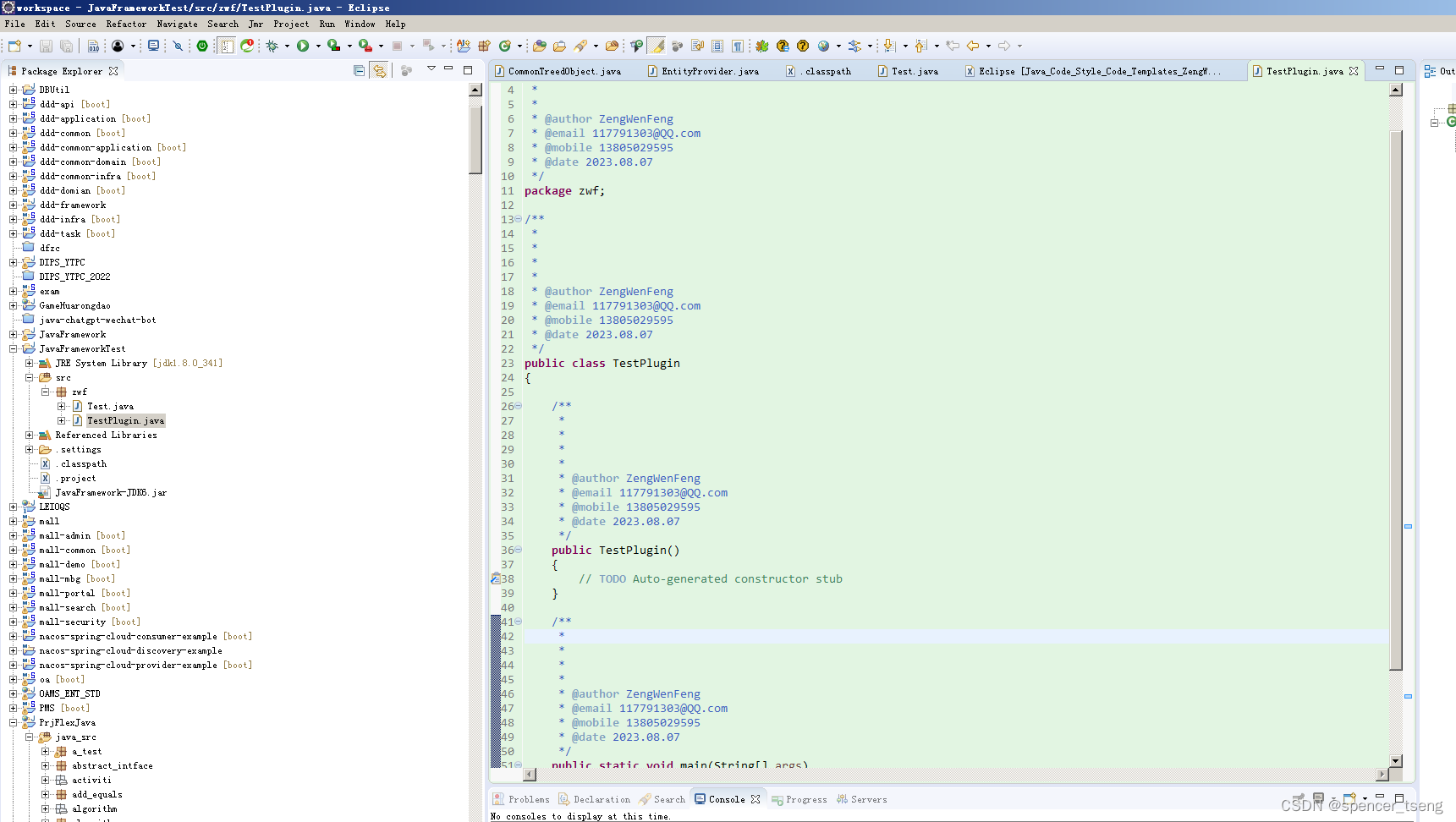Click the editor vertical scroll down arrow
The width and height of the screenshot is (1456, 822).
(x=1396, y=760)
